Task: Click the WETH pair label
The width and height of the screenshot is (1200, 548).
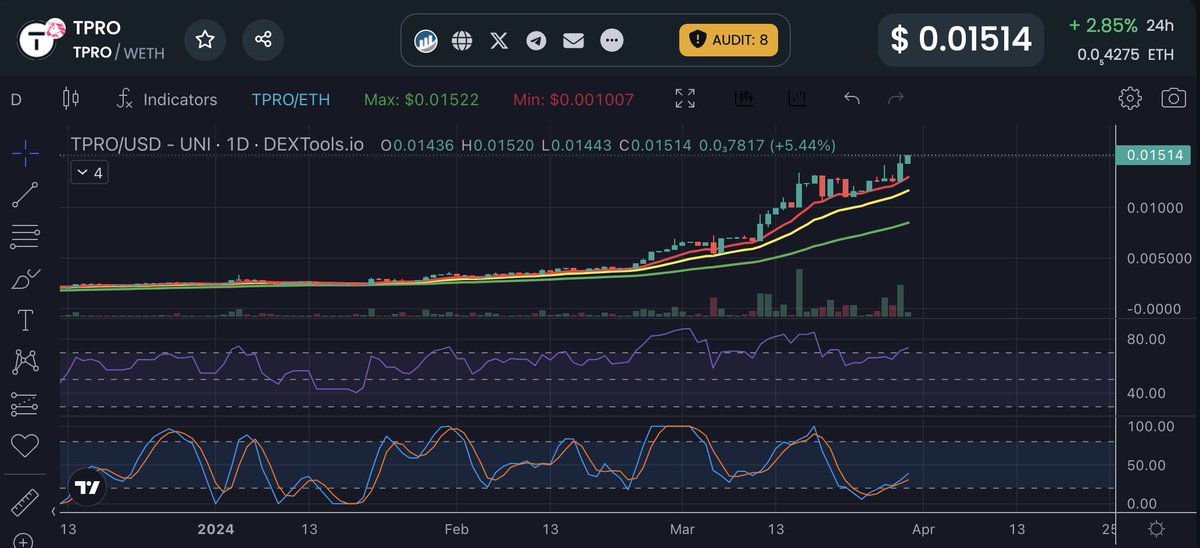Action: coord(146,52)
